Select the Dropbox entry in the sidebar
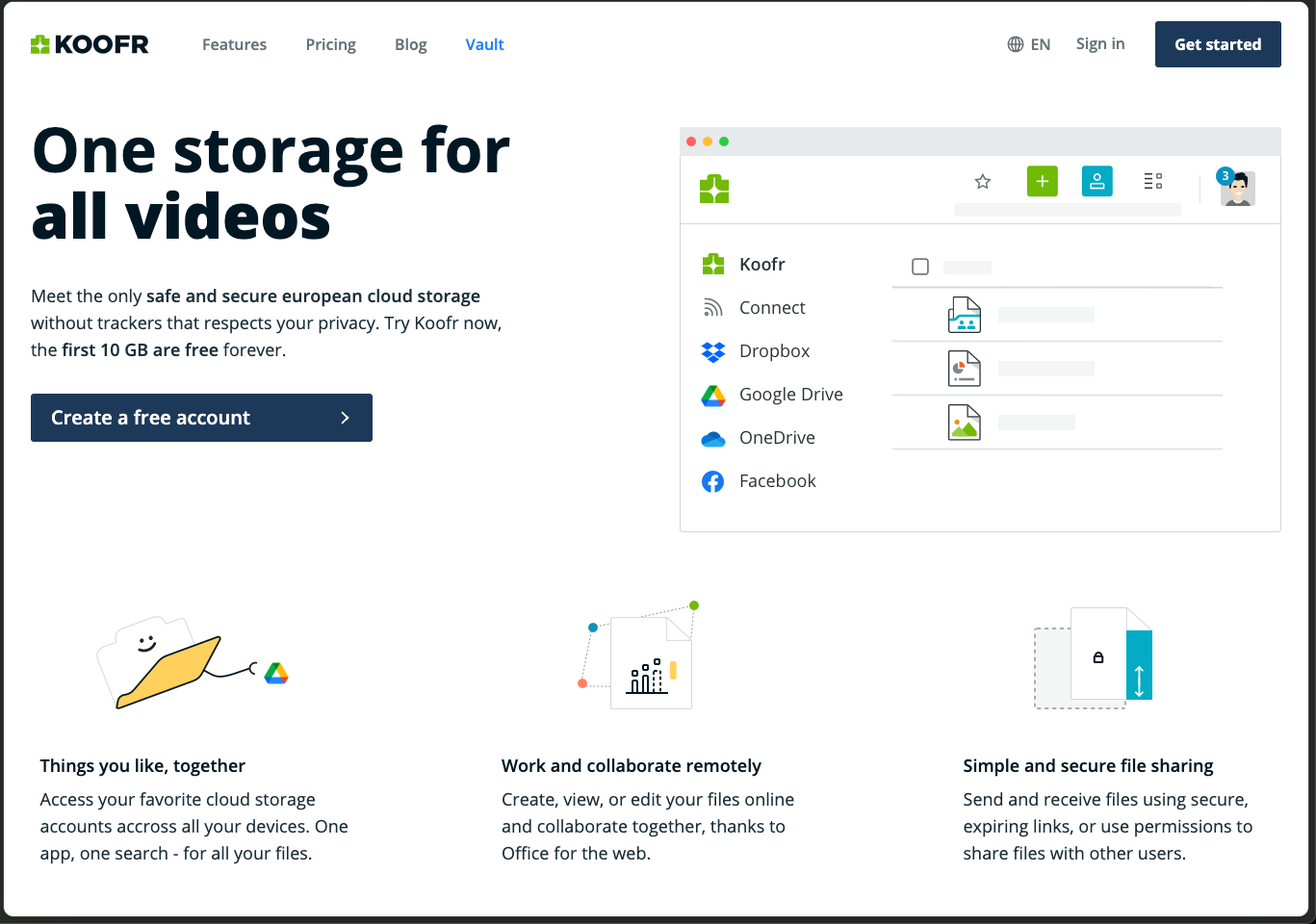Viewport: 1316px width, 924px height. point(756,351)
